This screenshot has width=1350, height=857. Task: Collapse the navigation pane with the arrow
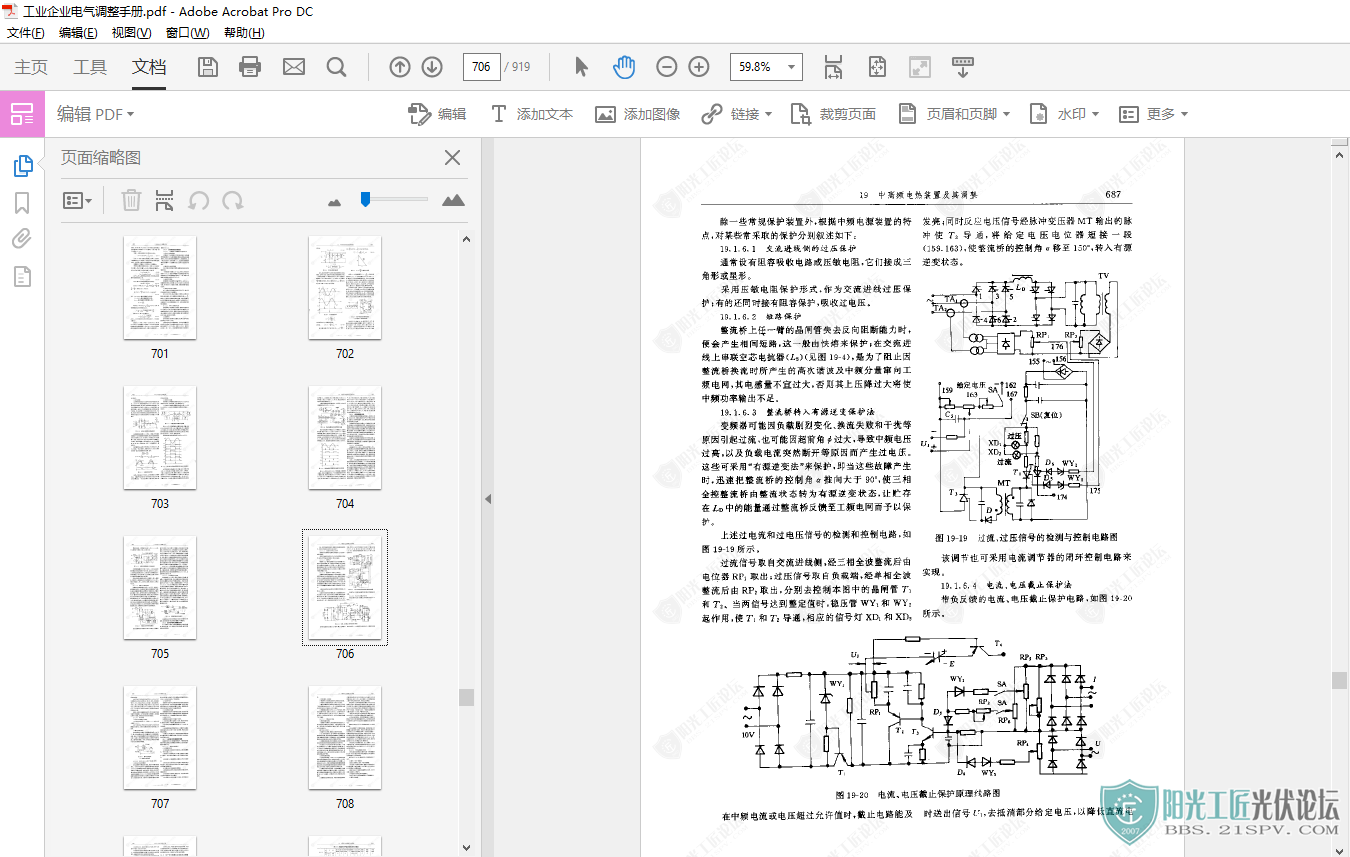tap(488, 499)
